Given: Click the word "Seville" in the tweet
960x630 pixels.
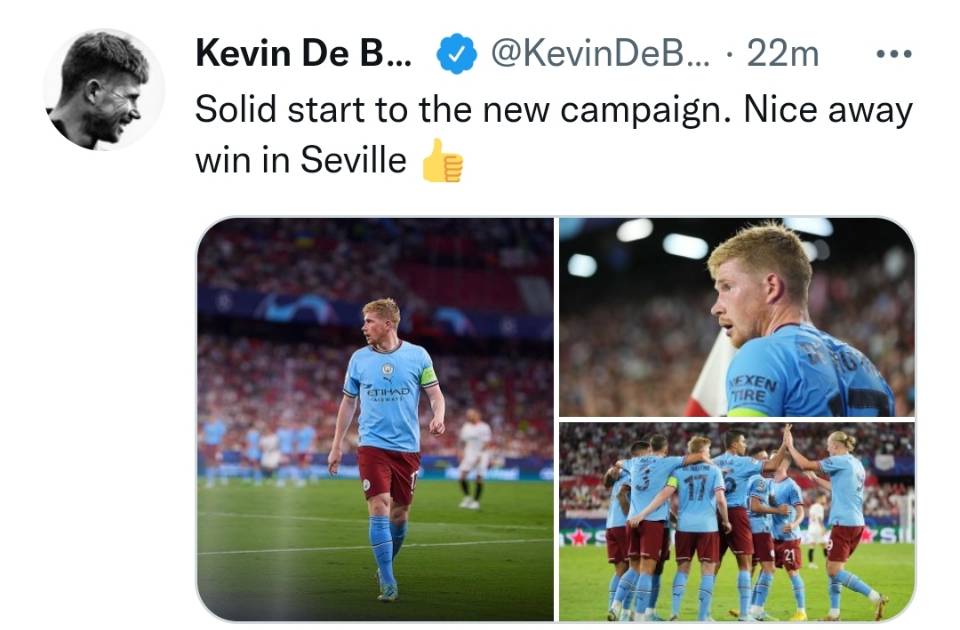Looking at the screenshot, I should [353, 160].
